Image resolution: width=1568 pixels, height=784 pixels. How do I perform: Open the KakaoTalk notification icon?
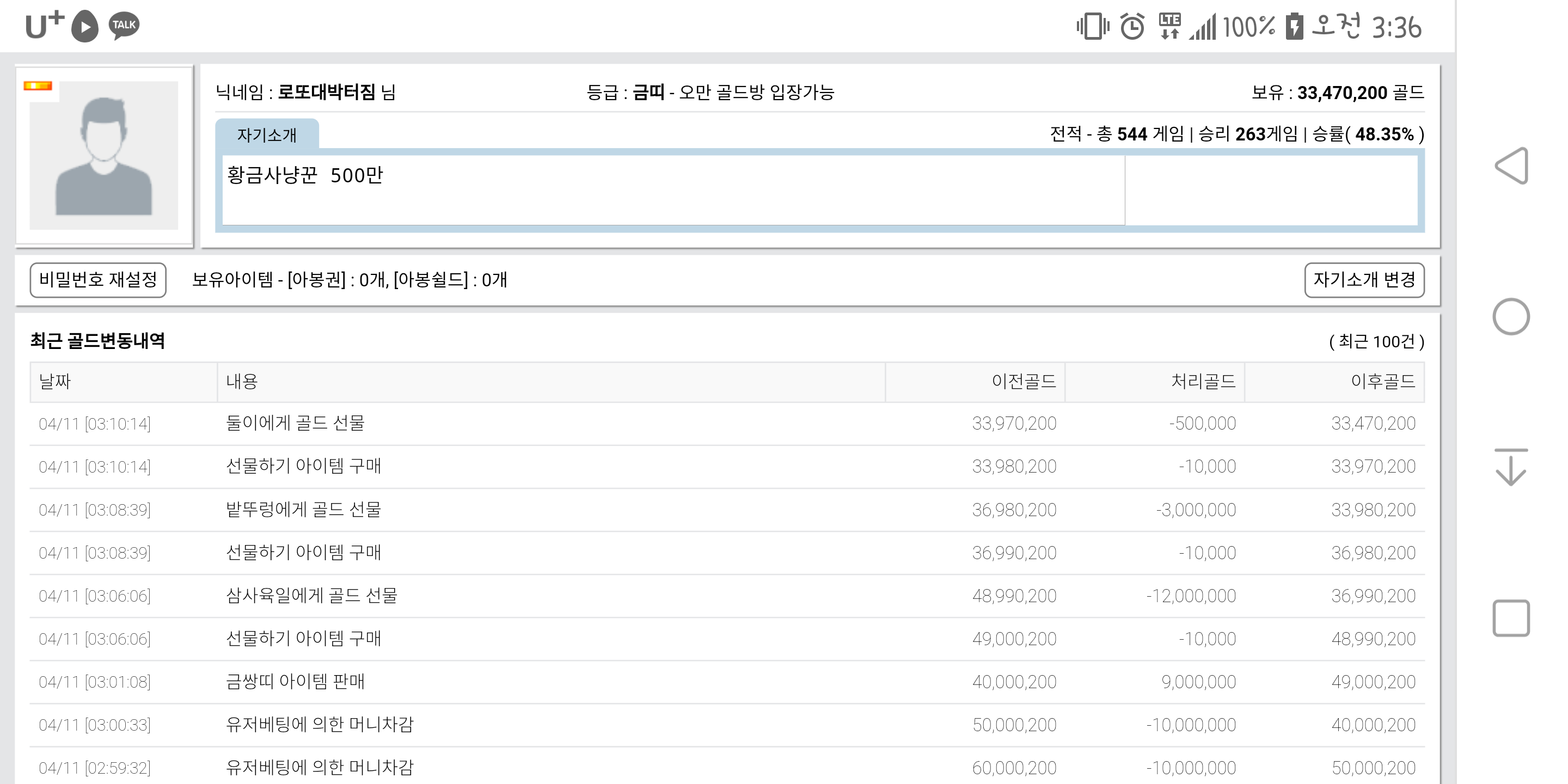pos(124,26)
